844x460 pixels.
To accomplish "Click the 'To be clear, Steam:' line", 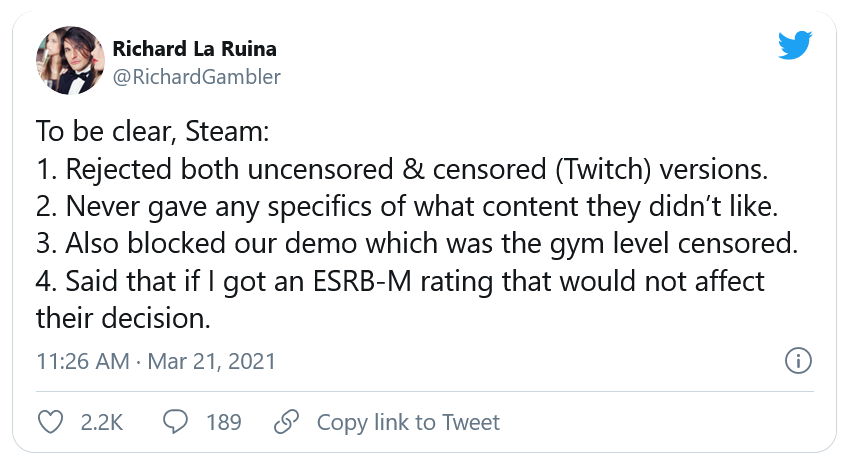I will pos(153,132).
